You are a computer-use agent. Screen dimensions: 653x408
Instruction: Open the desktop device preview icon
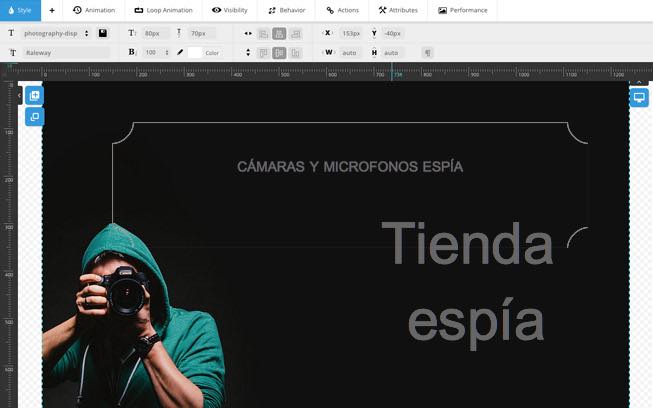coord(639,98)
